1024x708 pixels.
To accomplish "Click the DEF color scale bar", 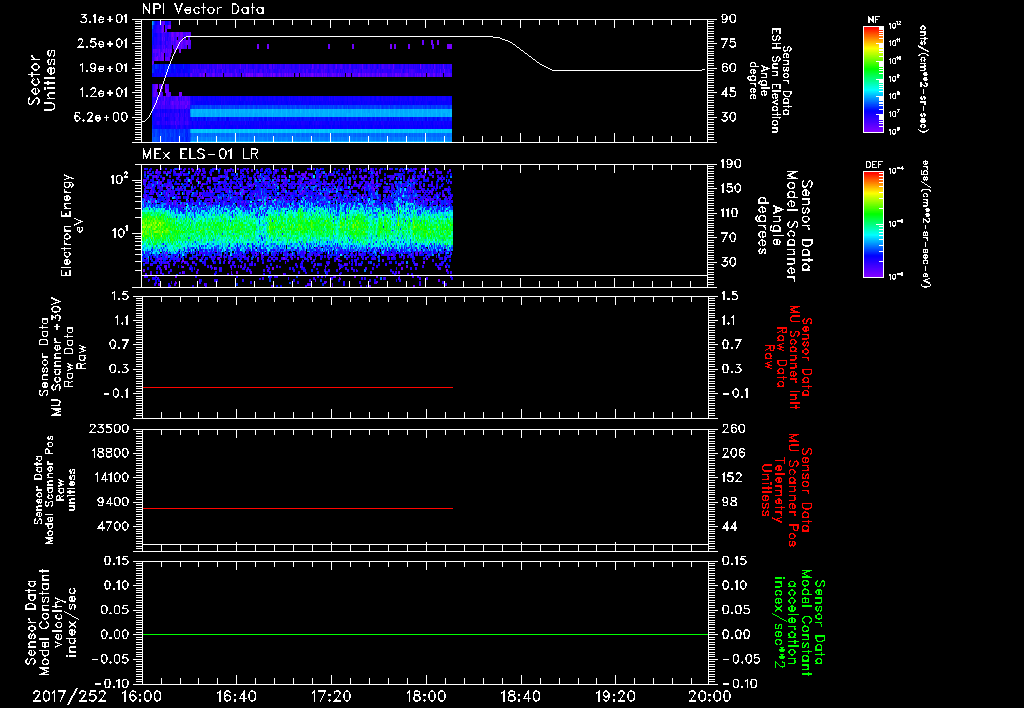I will 873,224.
